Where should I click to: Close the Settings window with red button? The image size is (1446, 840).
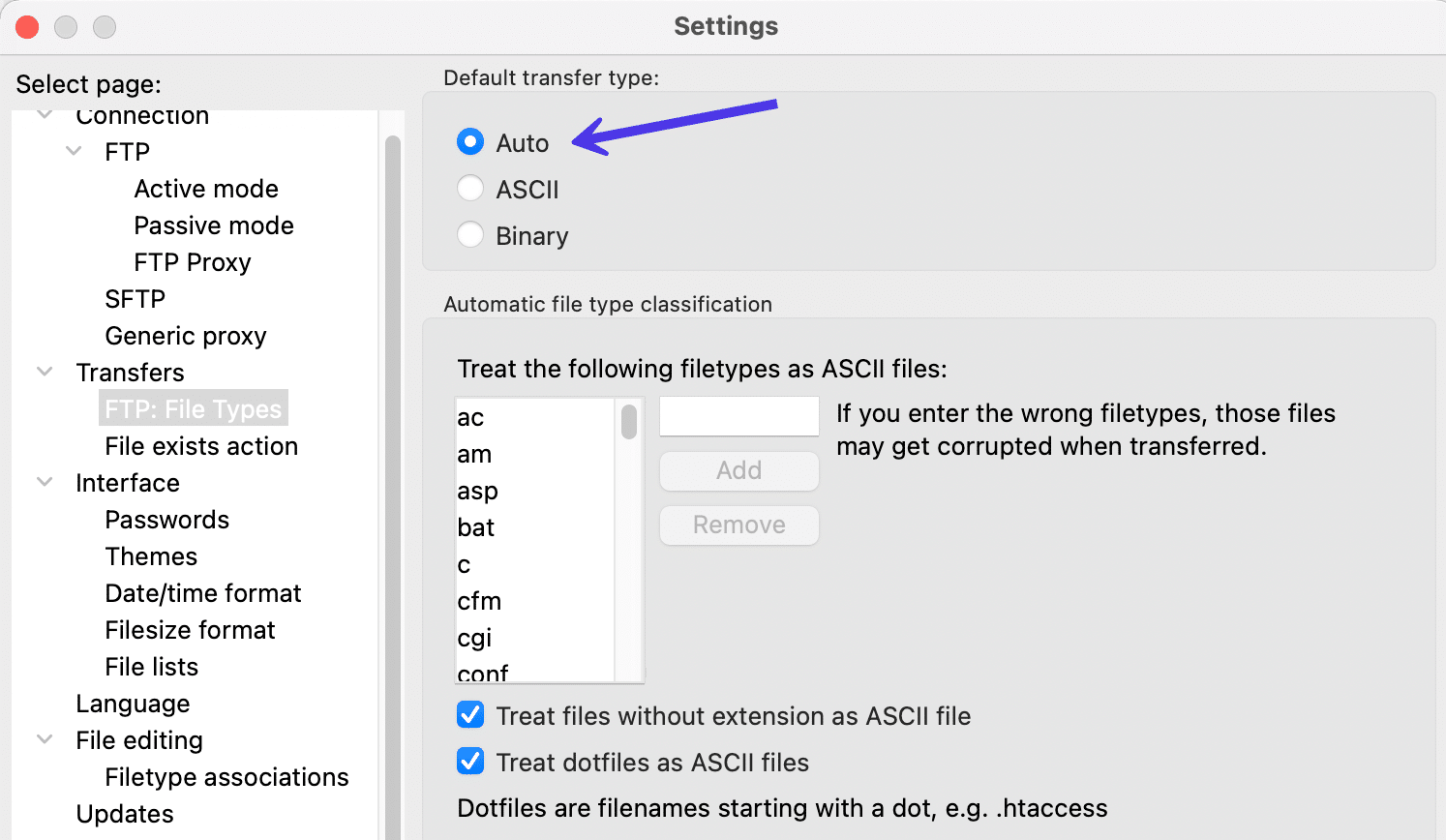27,27
